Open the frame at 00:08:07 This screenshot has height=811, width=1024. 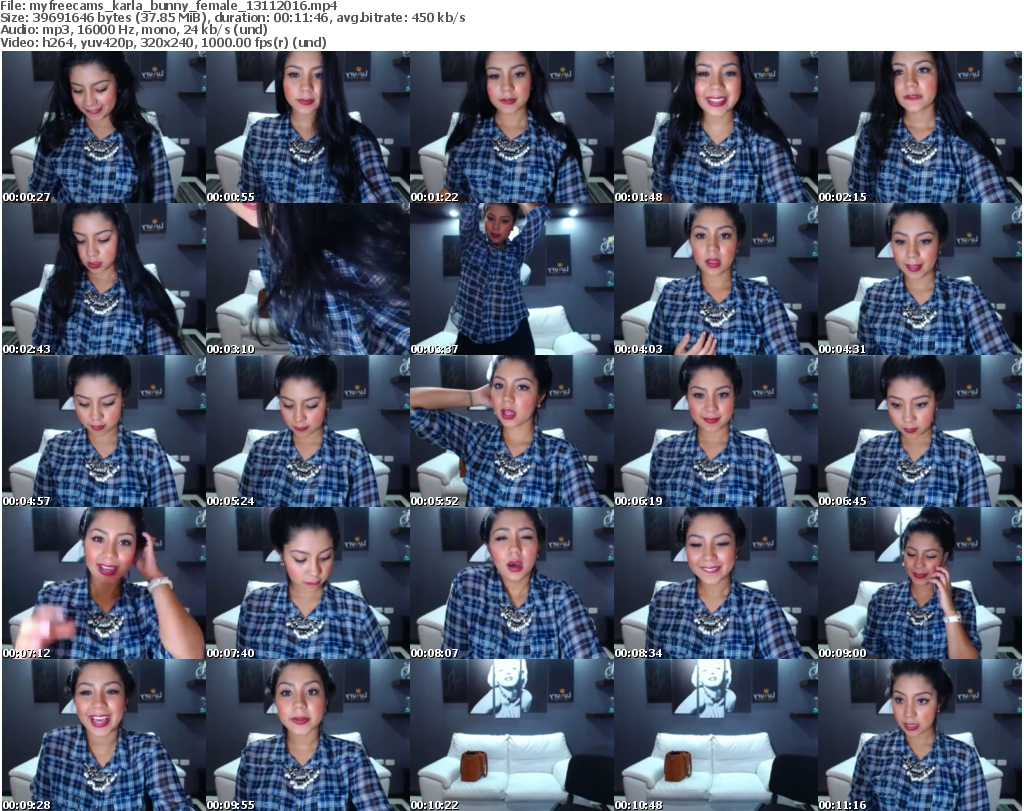511,584
